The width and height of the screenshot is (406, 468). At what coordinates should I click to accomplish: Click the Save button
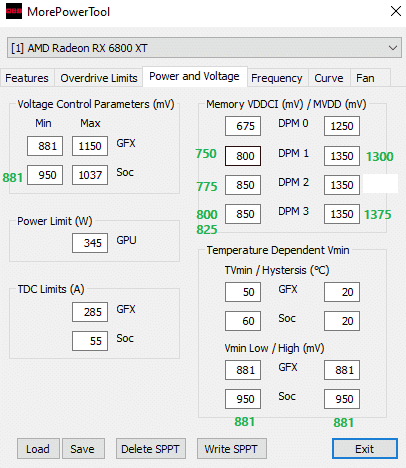[x=83, y=449]
